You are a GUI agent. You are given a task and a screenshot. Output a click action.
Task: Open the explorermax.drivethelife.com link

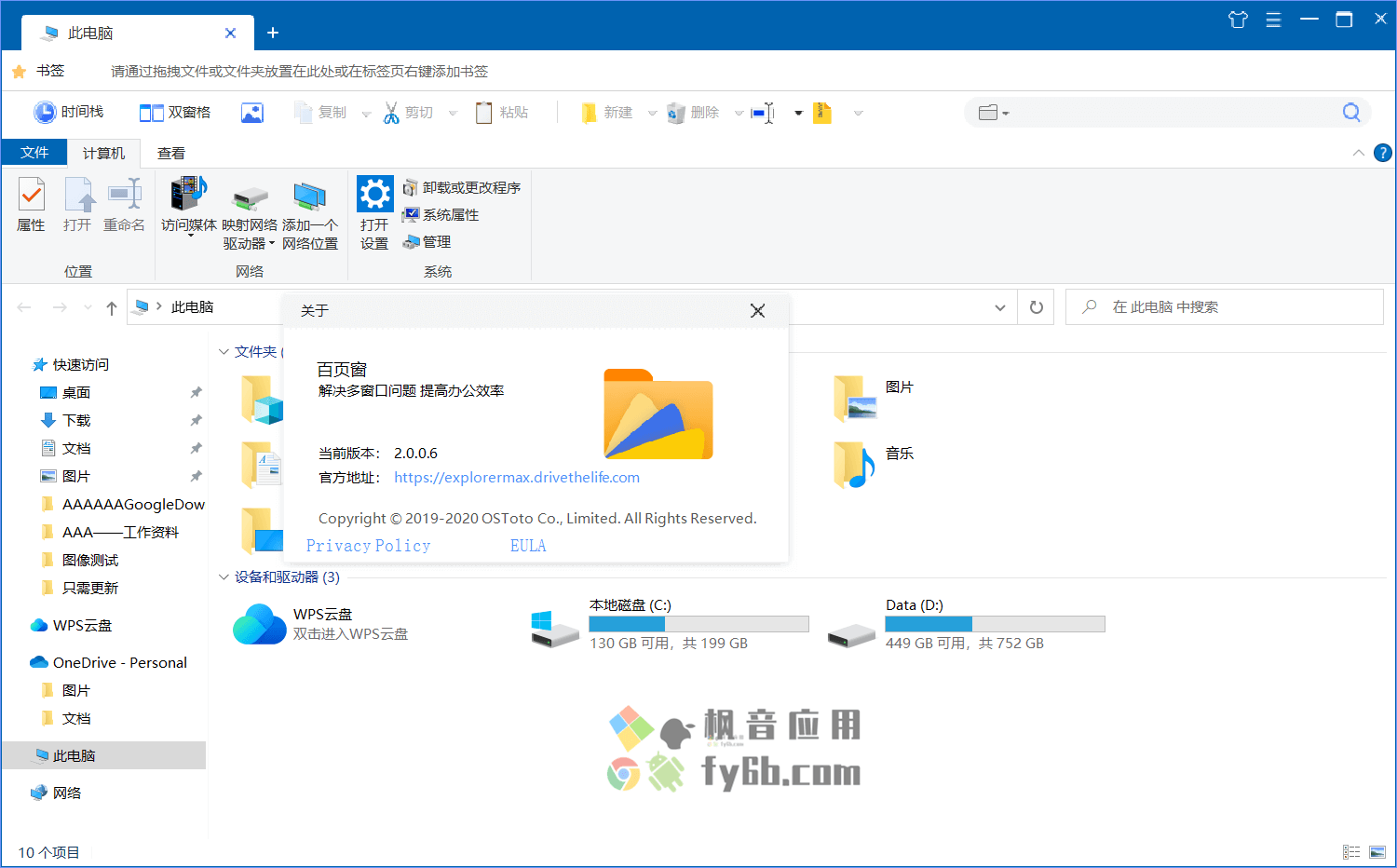(x=517, y=478)
